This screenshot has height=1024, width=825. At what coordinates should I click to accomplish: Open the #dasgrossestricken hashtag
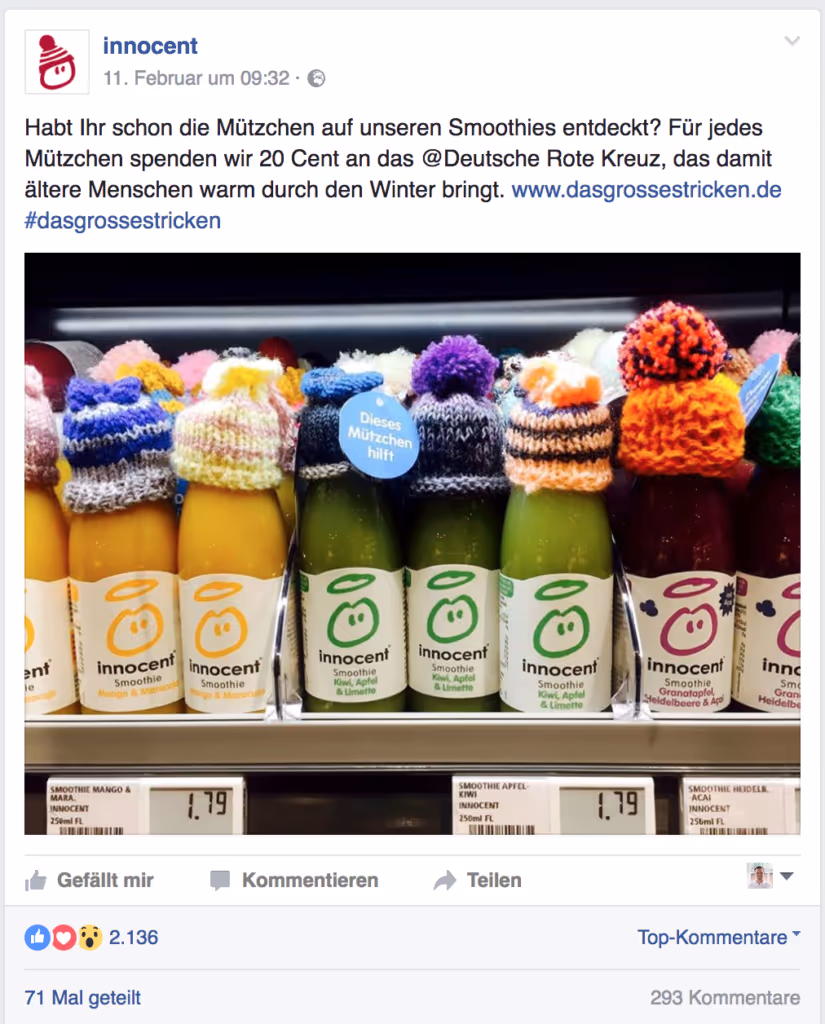[x=123, y=221]
